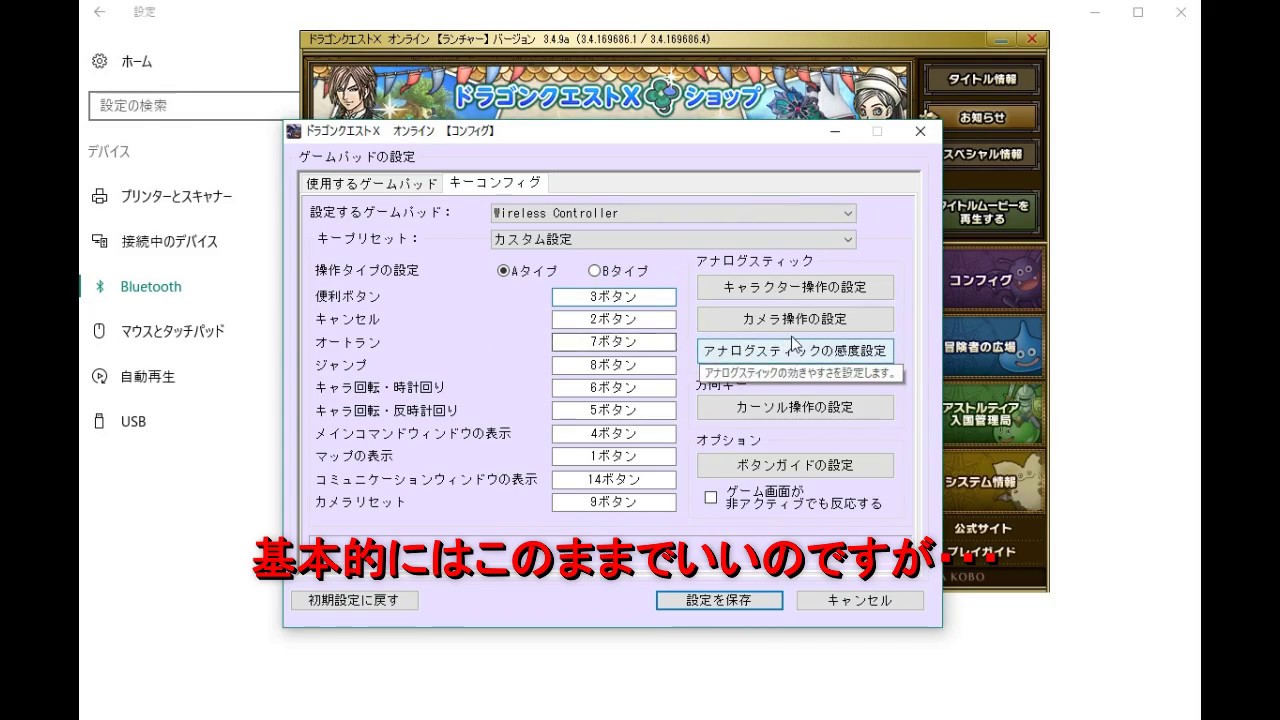Select the Bタイプ radio button
This screenshot has width=1280, height=720.
594,271
